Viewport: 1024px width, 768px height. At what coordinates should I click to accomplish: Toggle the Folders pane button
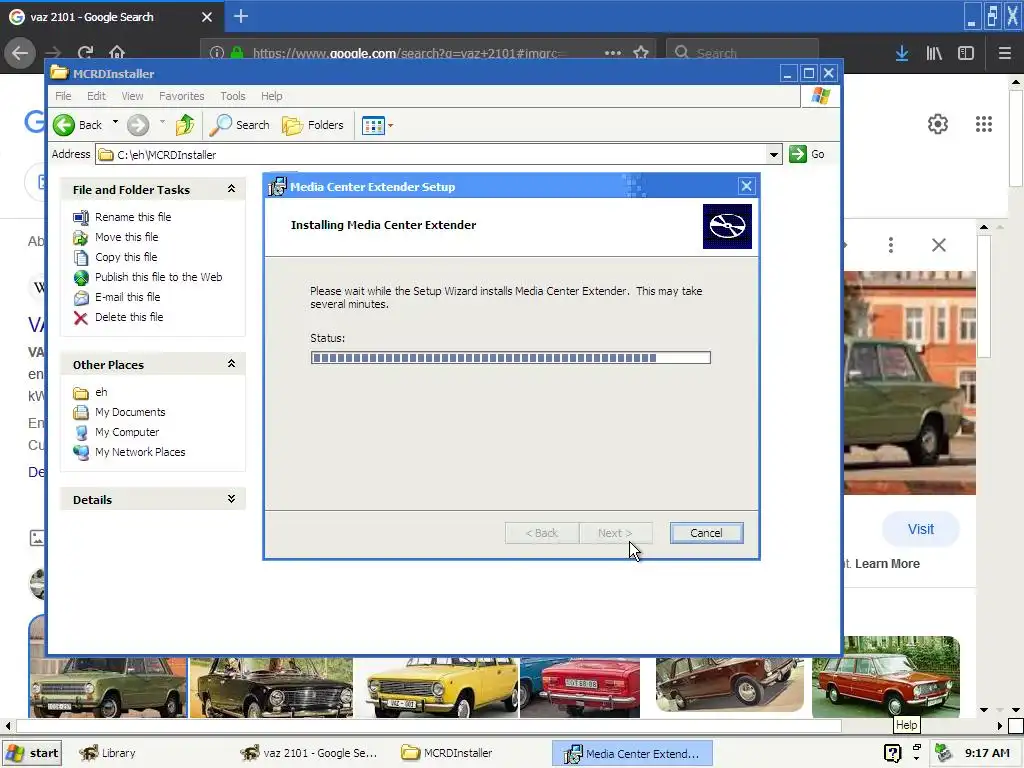(313, 125)
